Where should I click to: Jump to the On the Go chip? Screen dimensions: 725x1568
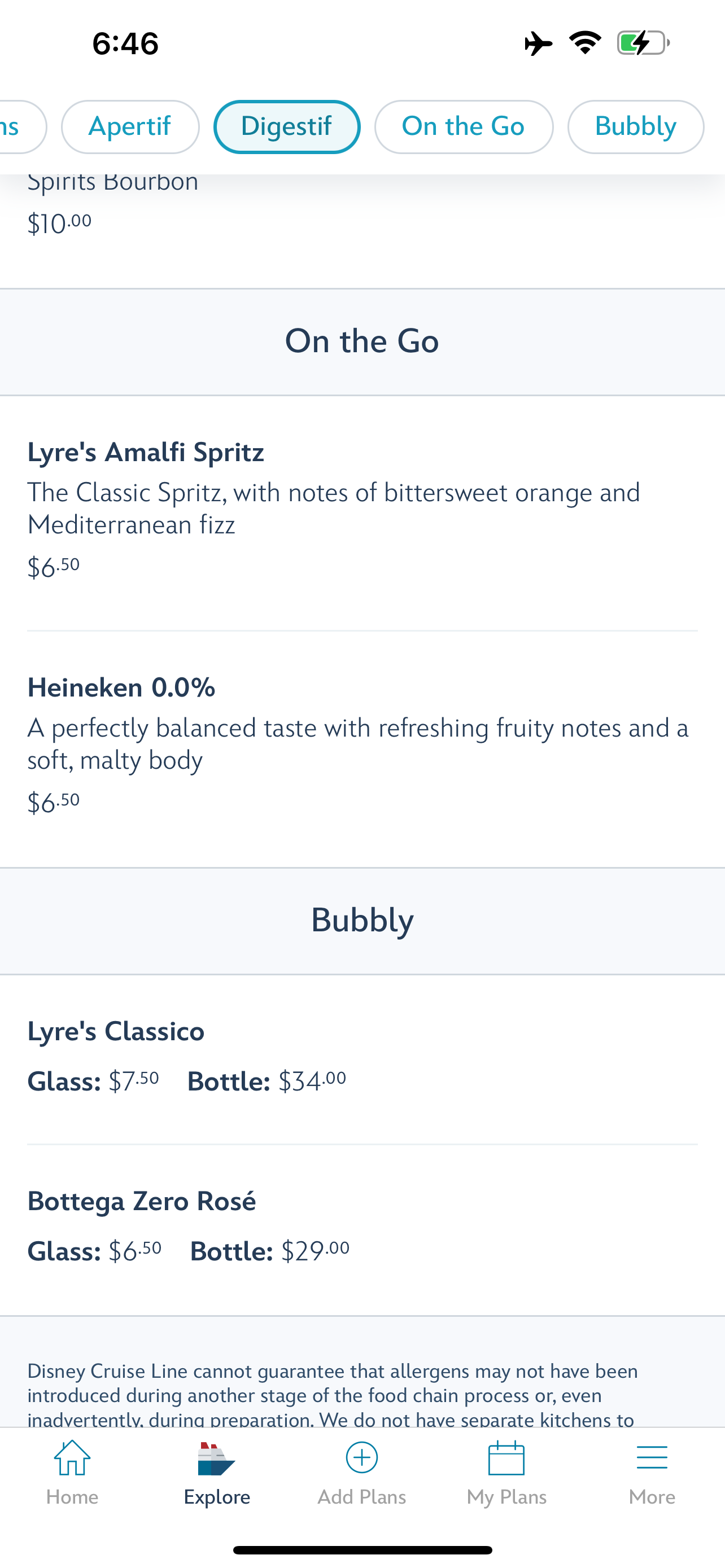coord(463,126)
